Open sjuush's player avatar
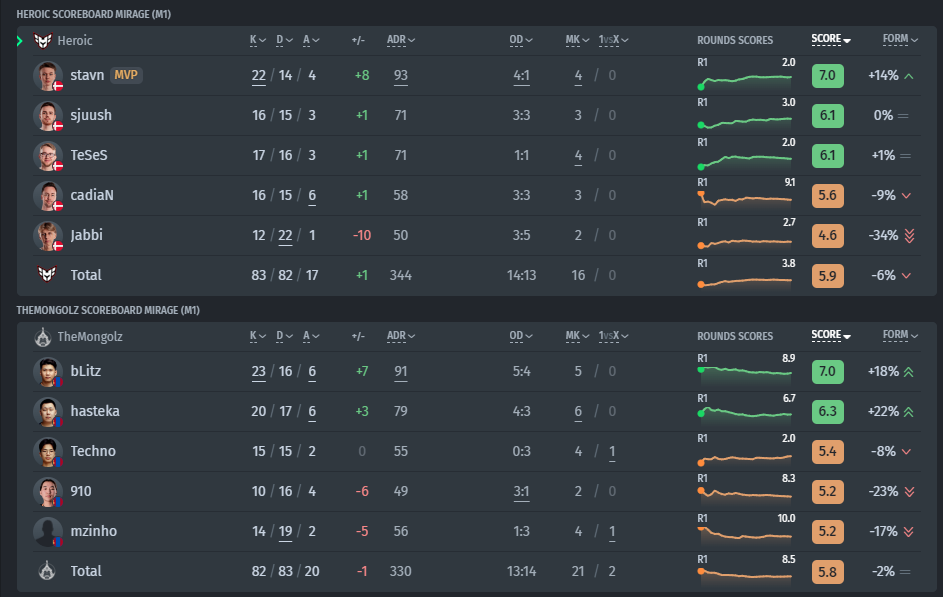The height and width of the screenshot is (597, 943). (x=48, y=115)
